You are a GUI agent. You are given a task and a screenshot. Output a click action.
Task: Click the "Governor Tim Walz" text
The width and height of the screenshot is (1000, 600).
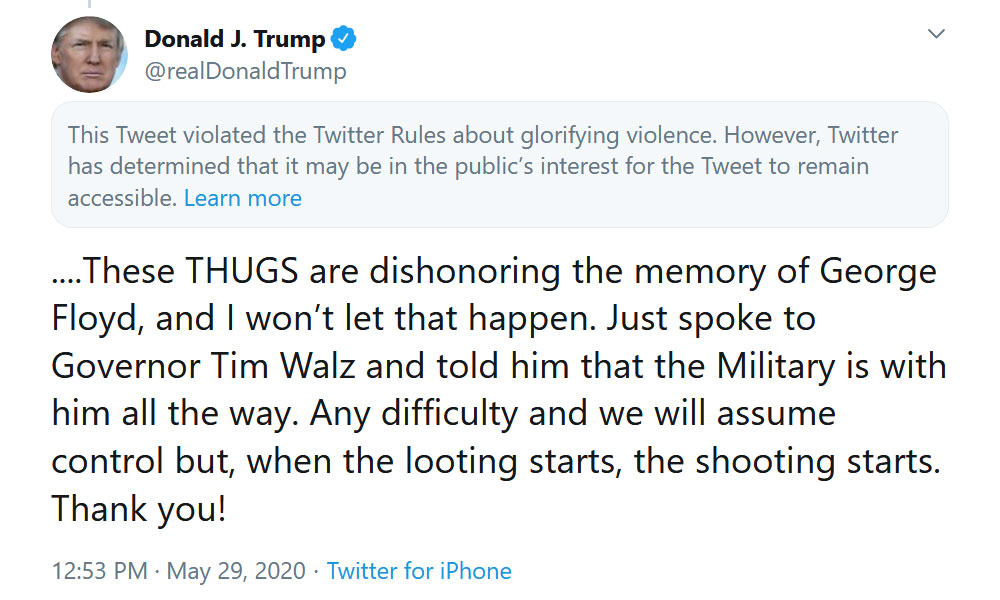[x=203, y=366]
